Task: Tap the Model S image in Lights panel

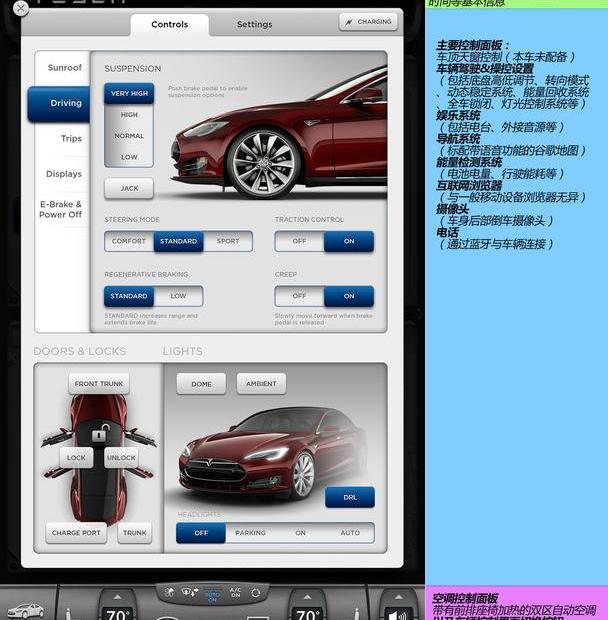Action: pyautogui.click(x=273, y=455)
